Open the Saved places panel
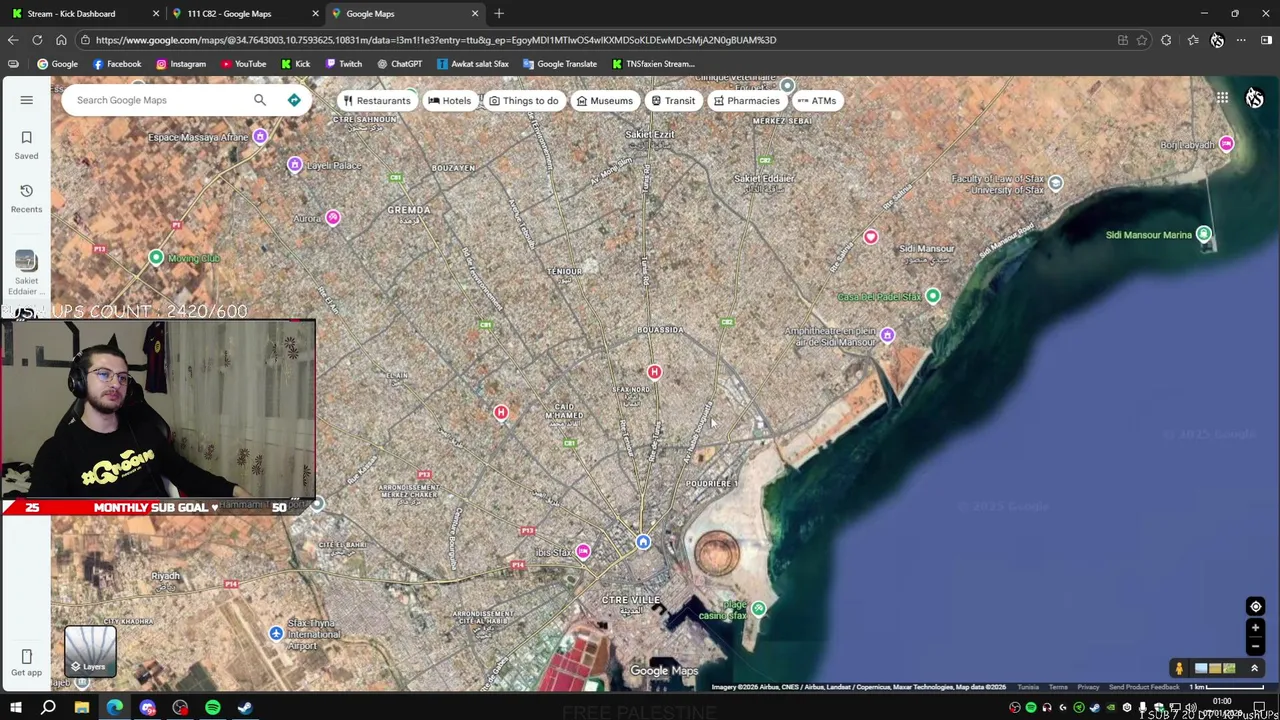The image size is (1280, 720). click(x=26, y=145)
